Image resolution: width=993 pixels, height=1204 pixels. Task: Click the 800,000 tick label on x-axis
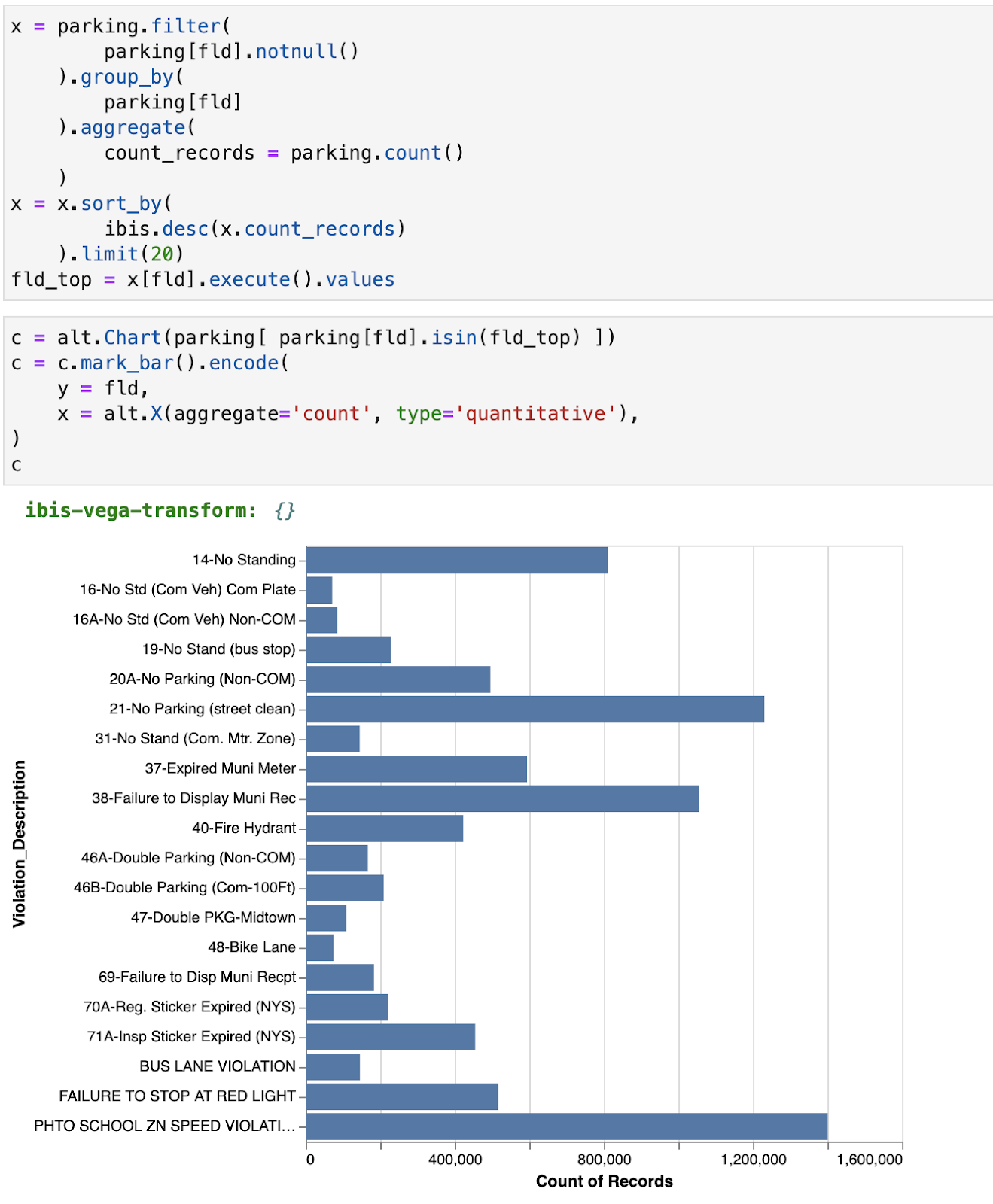(604, 1160)
